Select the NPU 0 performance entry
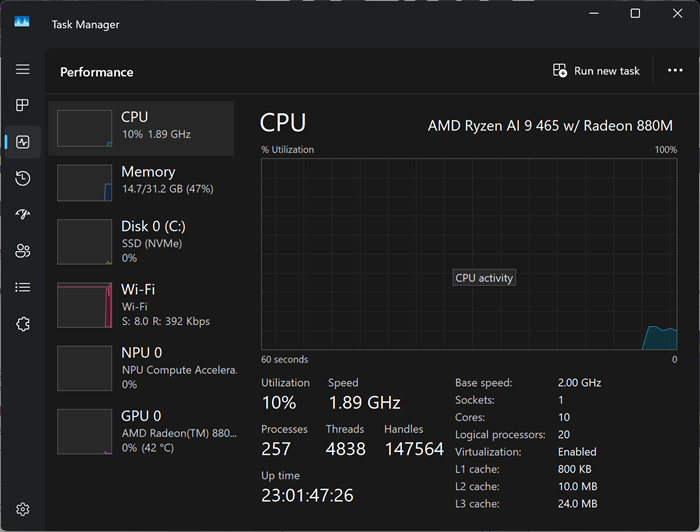This screenshot has height=532, width=700. tap(141, 368)
